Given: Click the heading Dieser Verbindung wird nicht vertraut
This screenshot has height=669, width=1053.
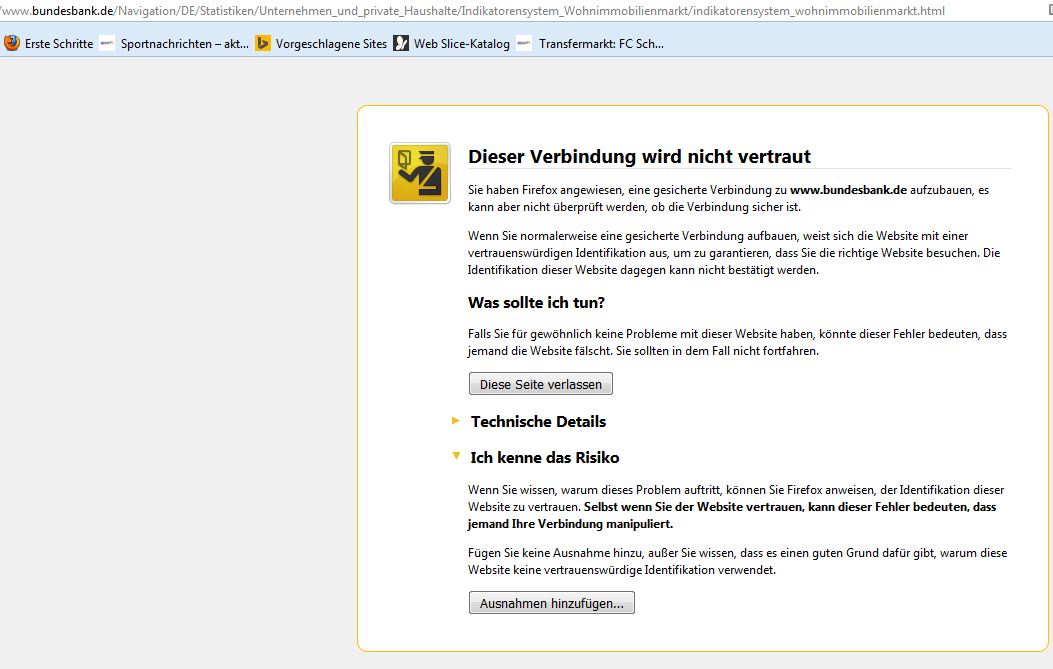Looking at the screenshot, I should [x=639, y=157].
